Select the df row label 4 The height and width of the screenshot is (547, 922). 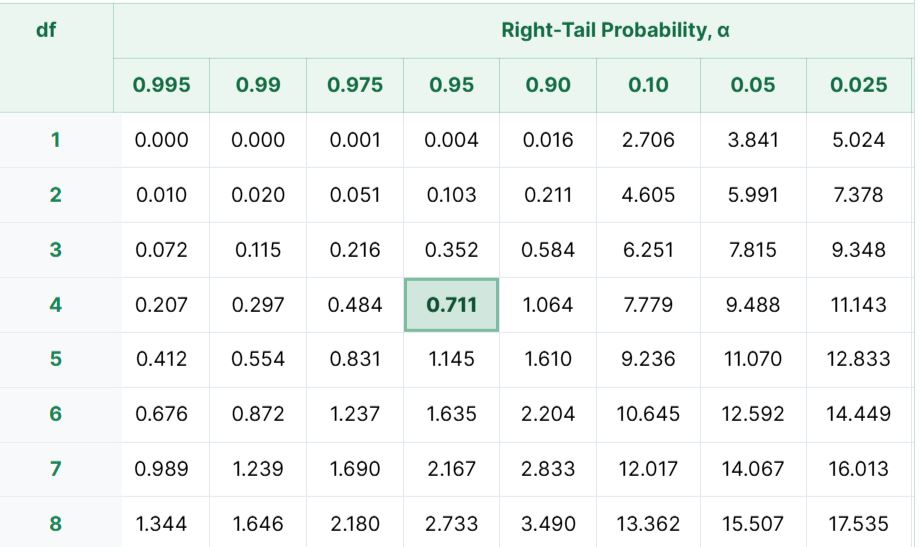pos(56,305)
